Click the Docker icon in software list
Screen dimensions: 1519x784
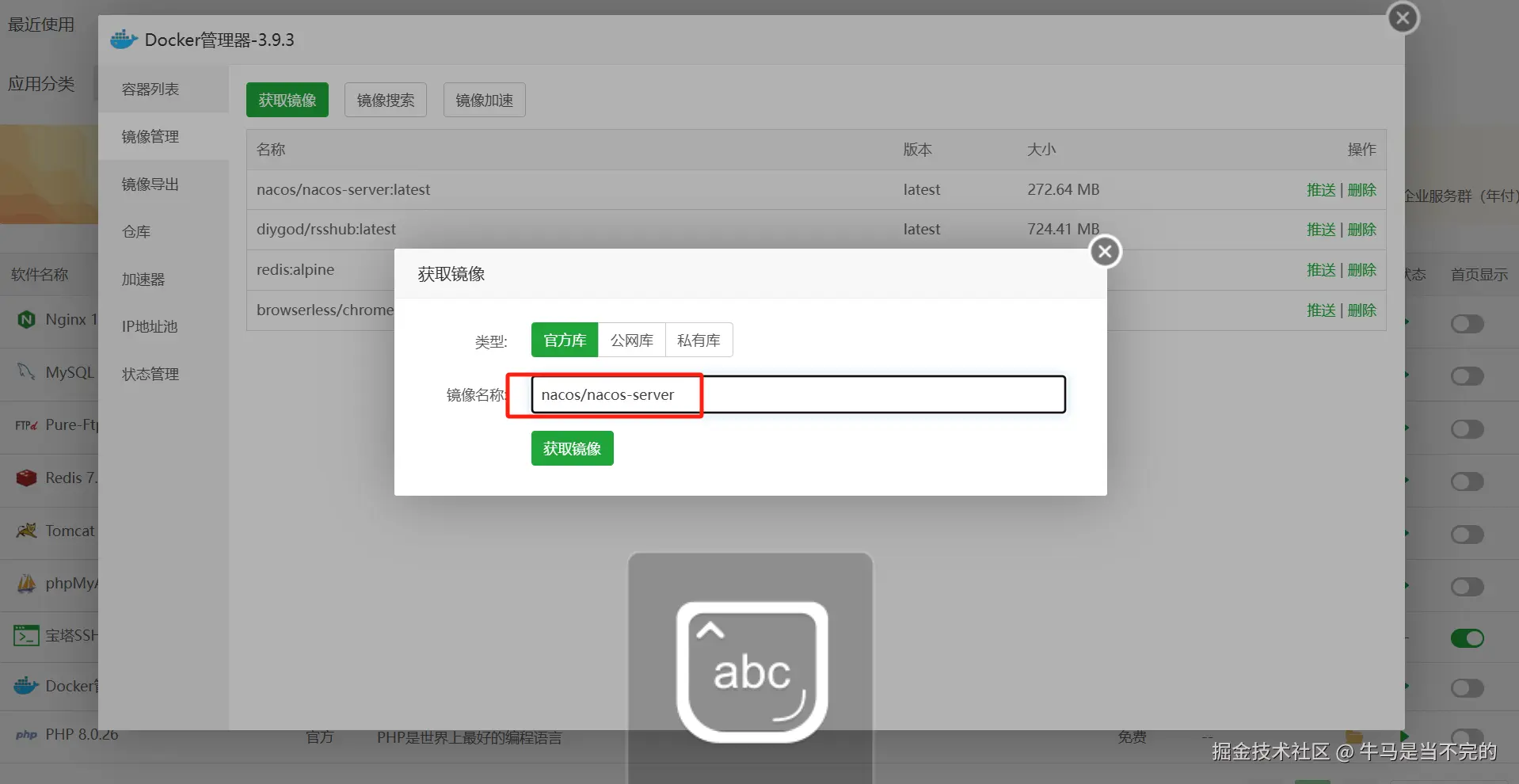pos(26,686)
